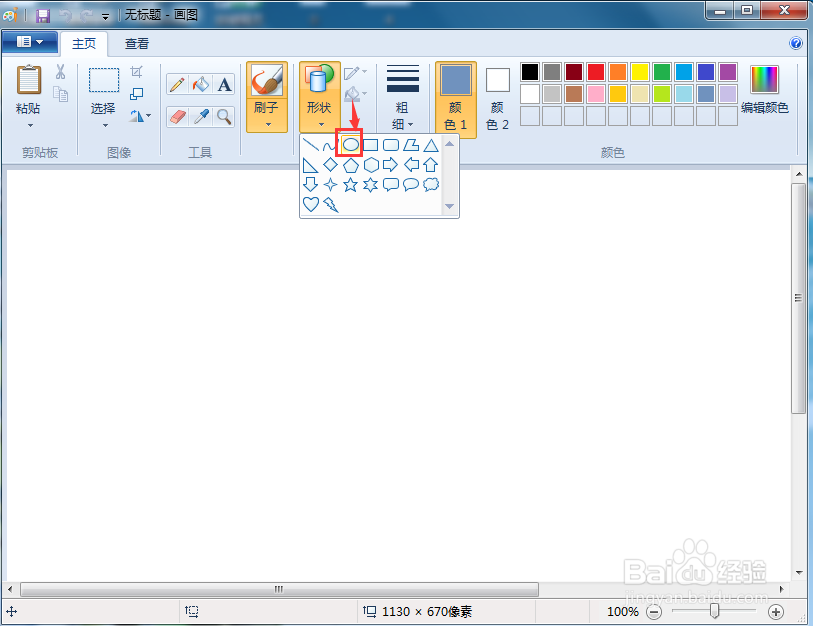The image size is (813, 626).
Task: Click the vertical scrollbar down arrow
Action: pyautogui.click(x=799, y=573)
